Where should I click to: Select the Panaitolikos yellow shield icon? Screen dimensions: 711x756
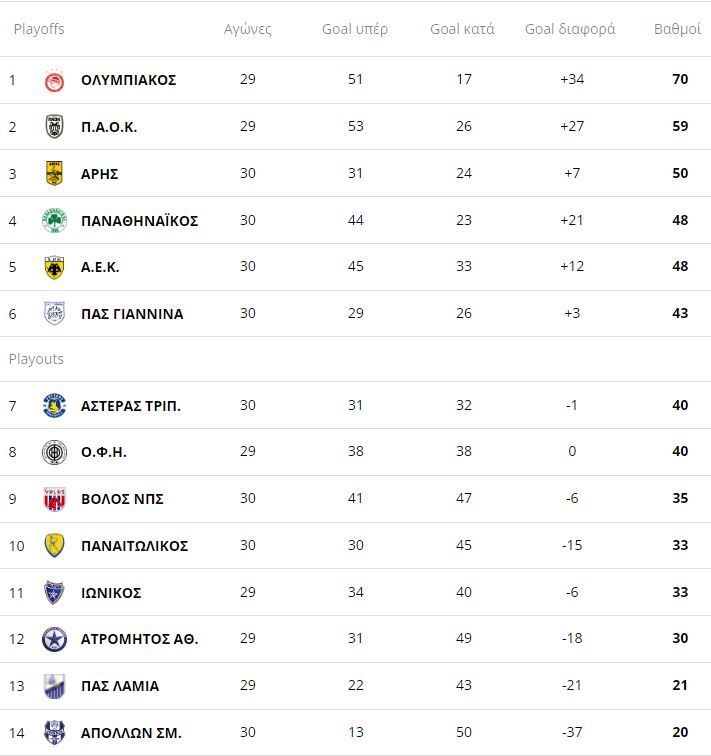(x=54, y=546)
